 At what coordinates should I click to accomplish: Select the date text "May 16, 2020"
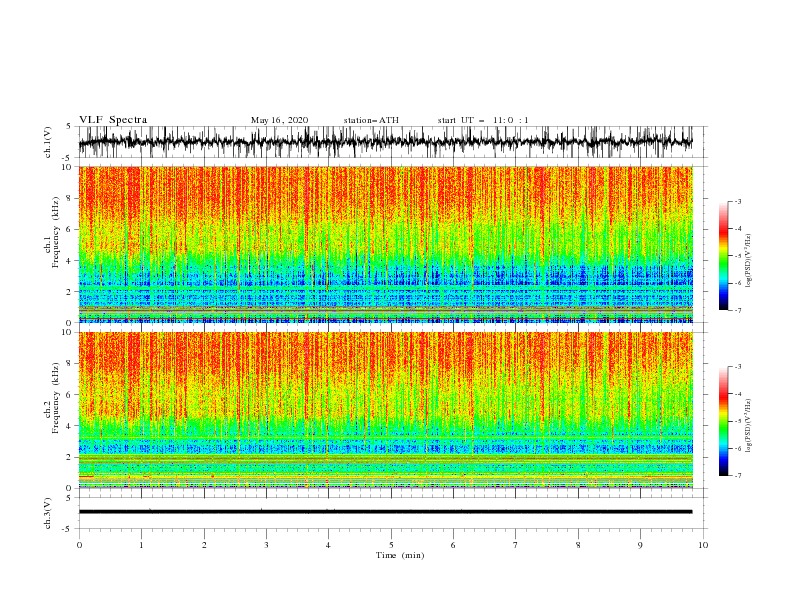click(279, 120)
